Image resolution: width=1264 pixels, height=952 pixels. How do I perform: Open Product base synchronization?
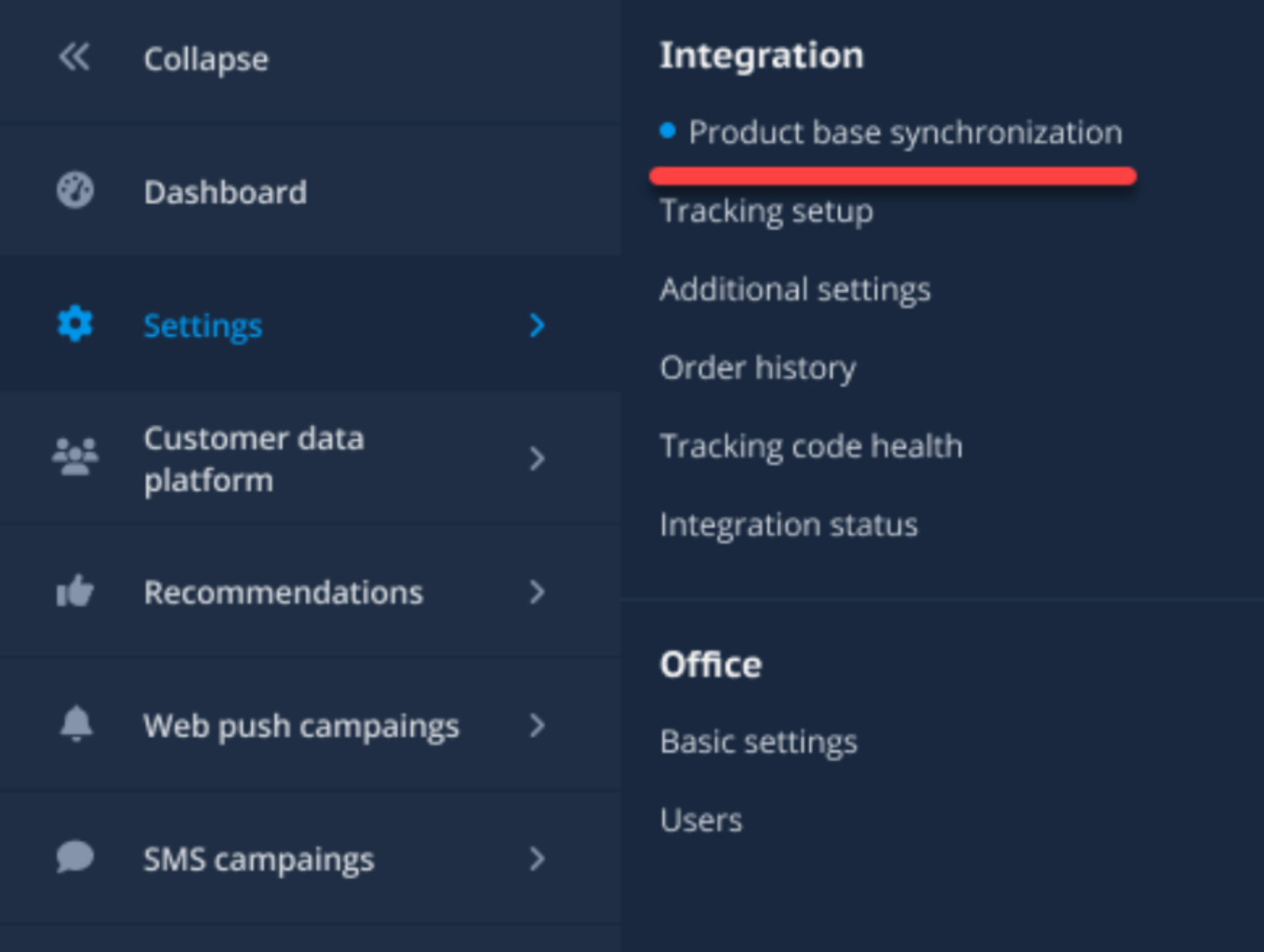tap(904, 132)
